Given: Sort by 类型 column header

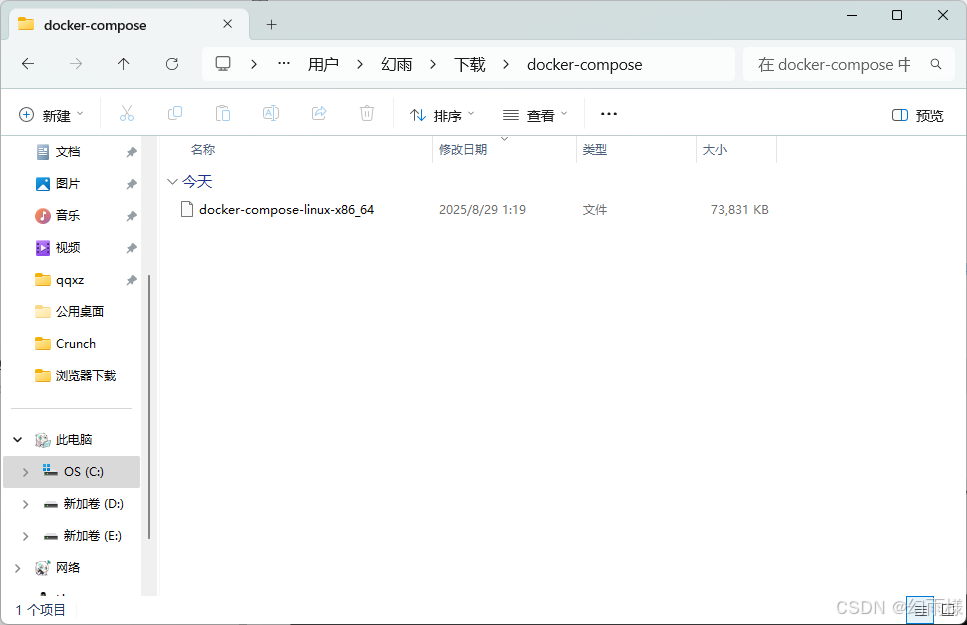Looking at the screenshot, I should [595, 149].
